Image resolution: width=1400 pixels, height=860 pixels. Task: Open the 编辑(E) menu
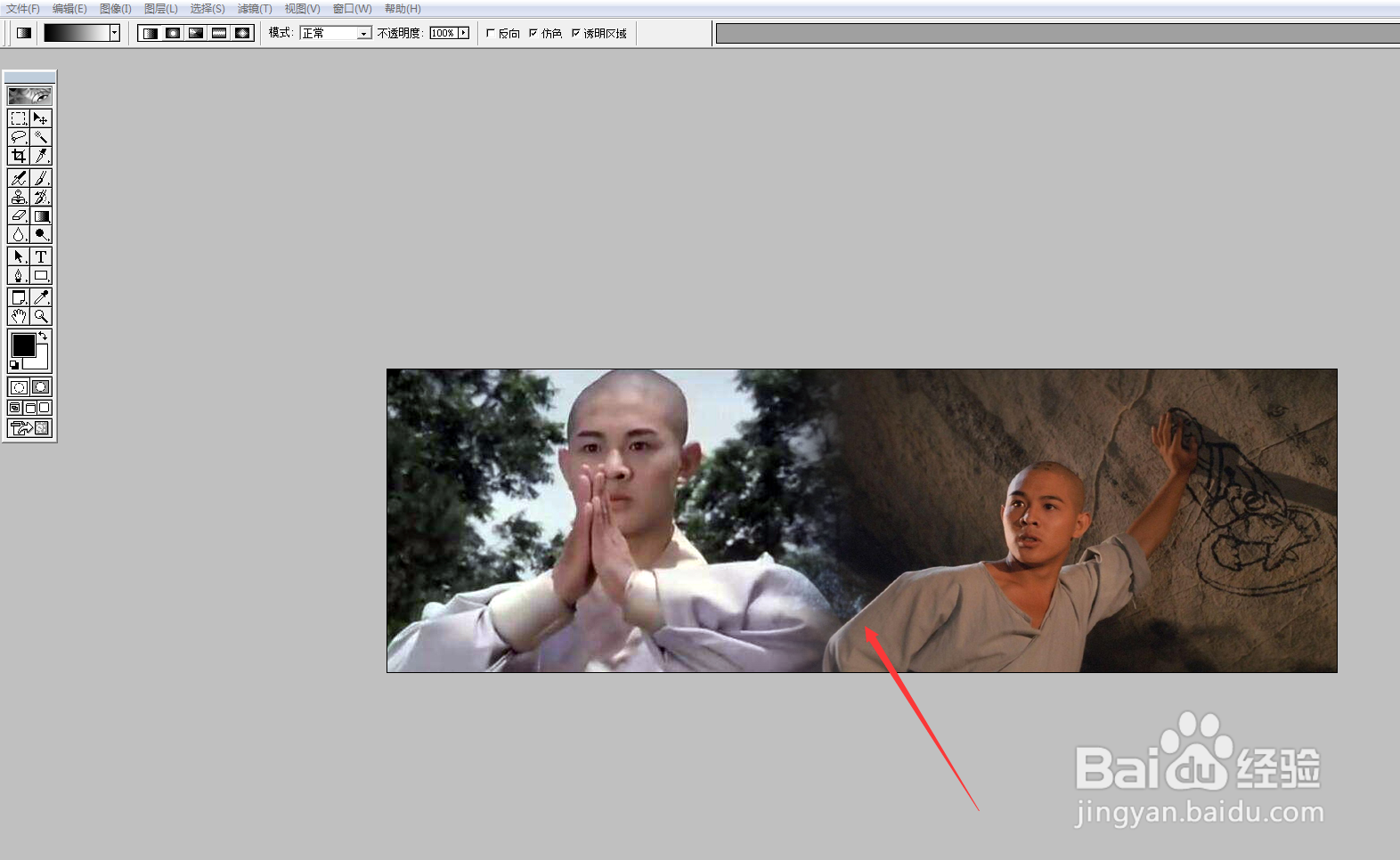69,9
